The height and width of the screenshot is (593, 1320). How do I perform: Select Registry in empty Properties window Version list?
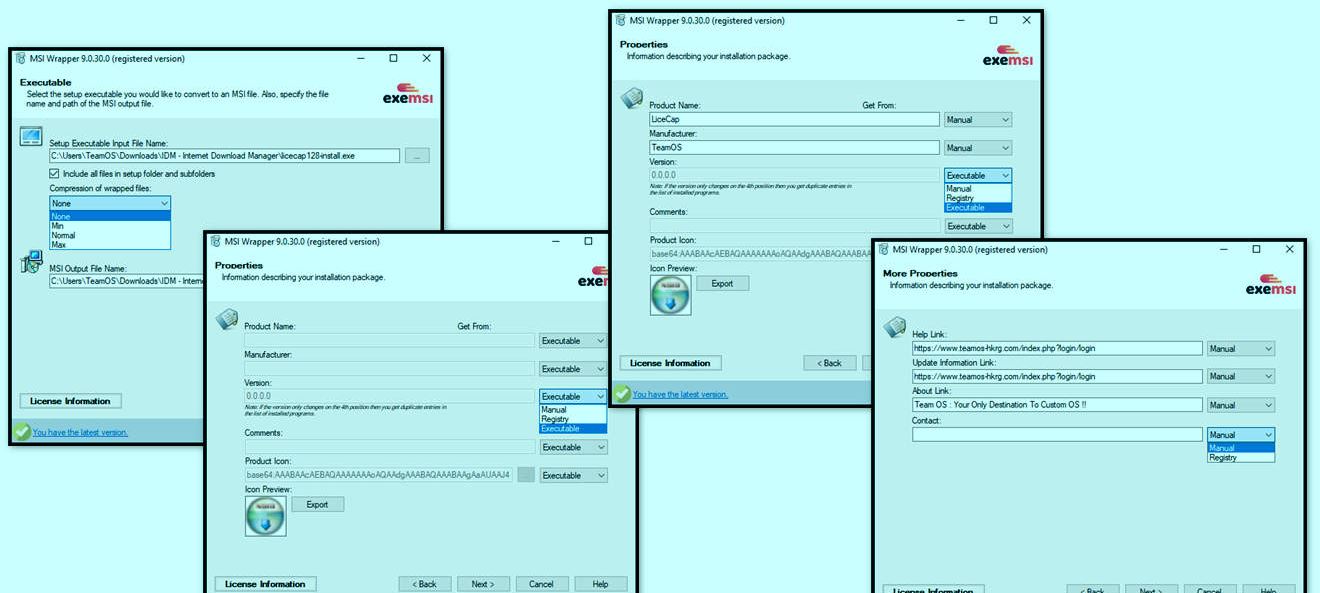(x=573, y=419)
